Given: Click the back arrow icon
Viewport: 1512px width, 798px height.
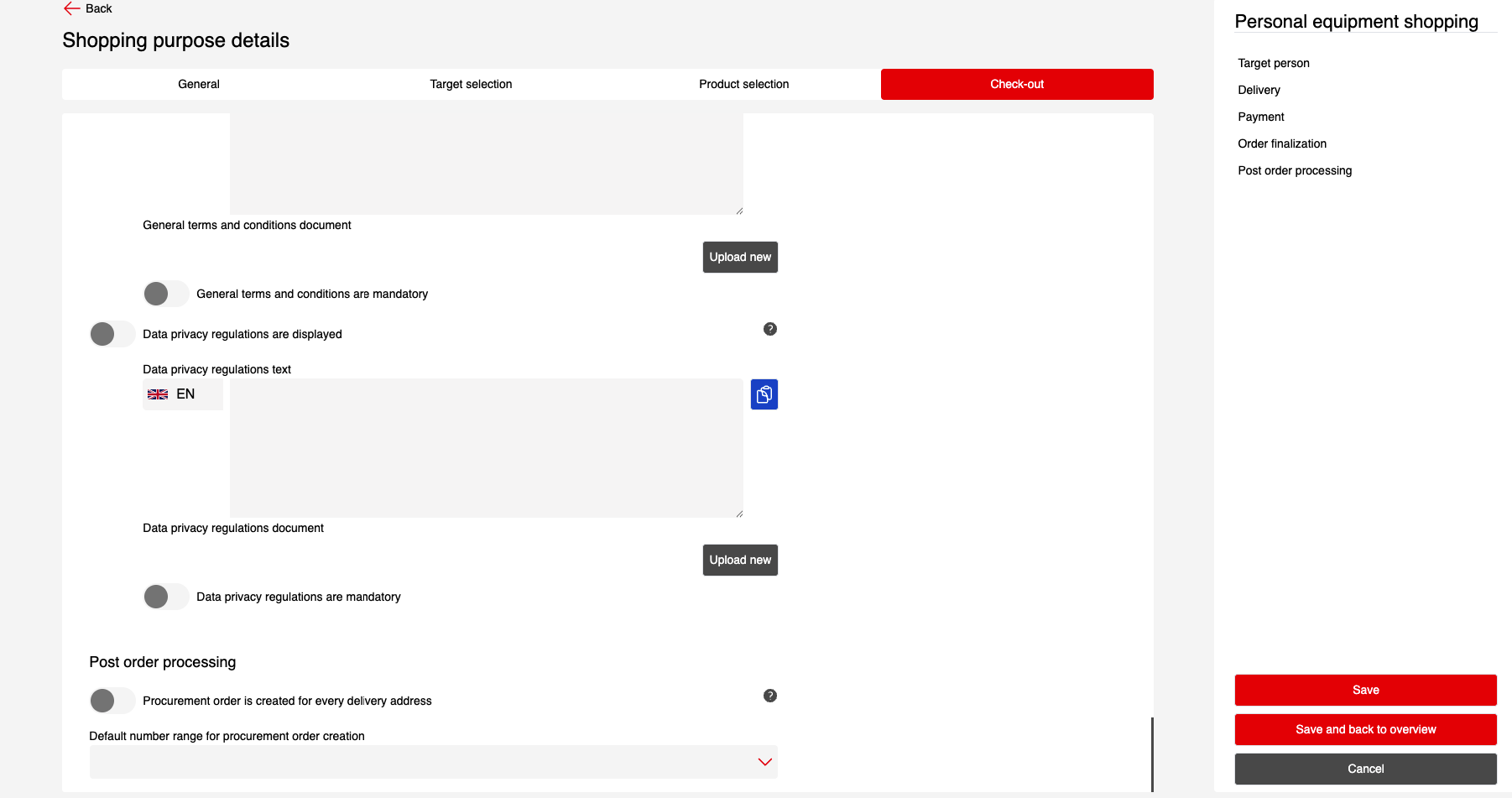Looking at the screenshot, I should pyautogui.click(x=72, y=8).
